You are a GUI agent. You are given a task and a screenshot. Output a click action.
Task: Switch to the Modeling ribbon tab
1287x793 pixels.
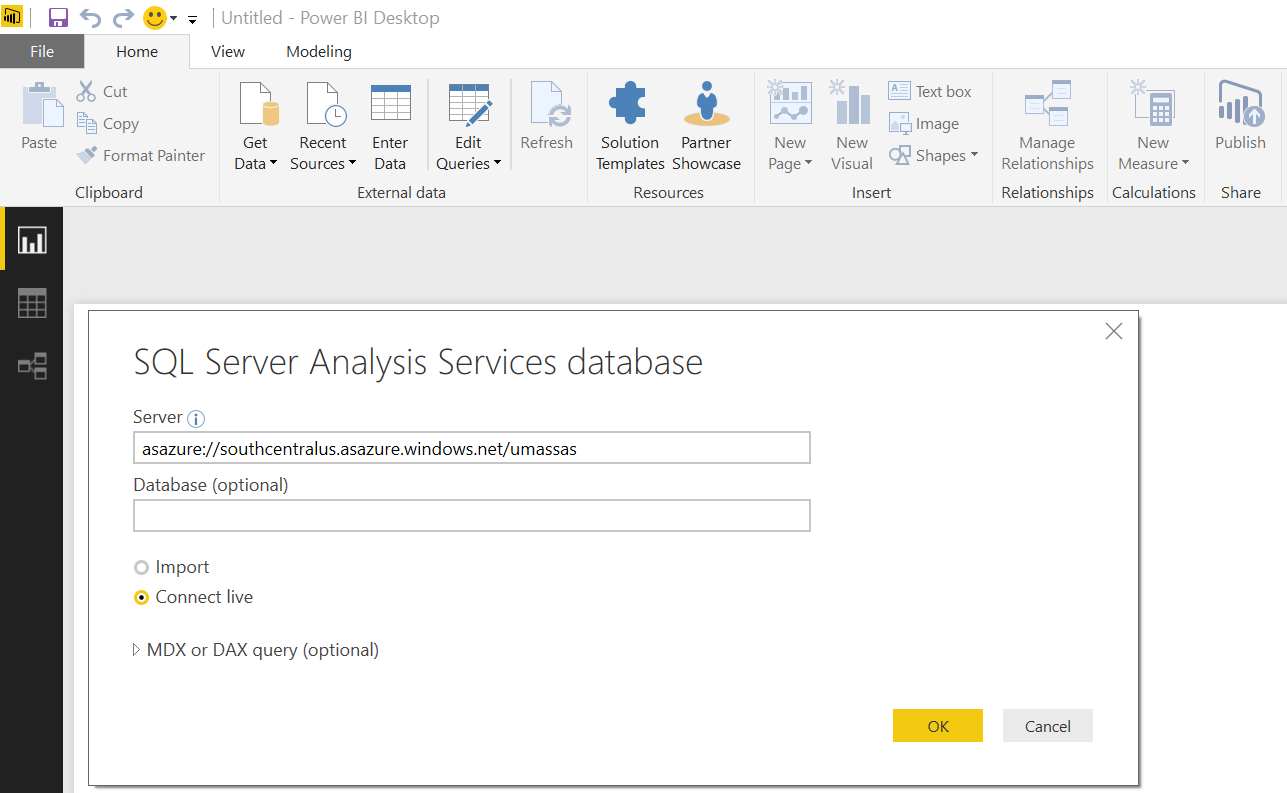pyautogui.click(x=319, y=51)
